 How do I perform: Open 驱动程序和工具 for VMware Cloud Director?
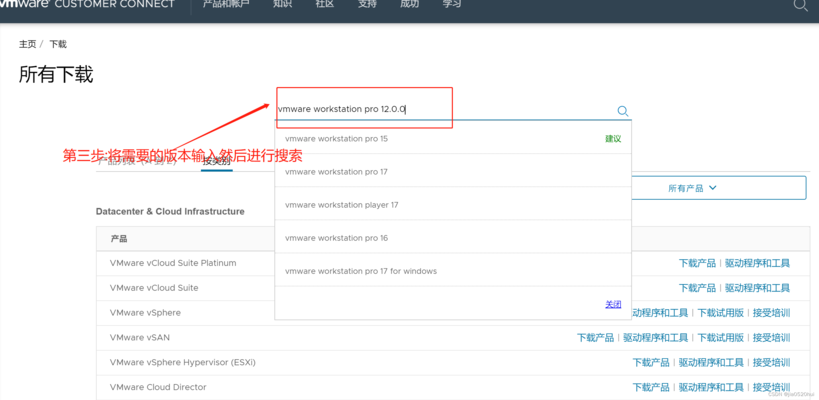pos(711,387)
